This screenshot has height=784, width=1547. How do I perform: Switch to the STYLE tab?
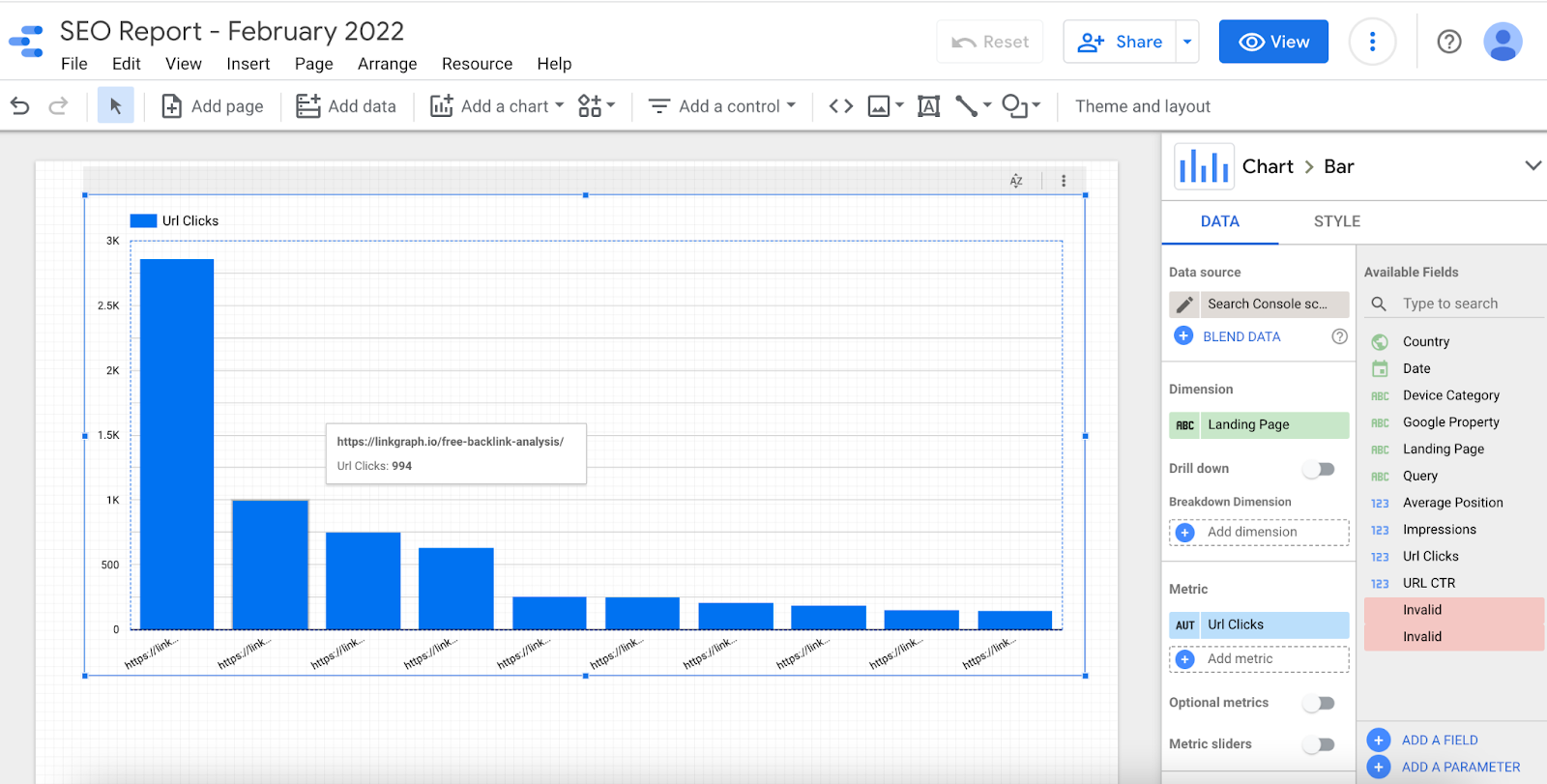(1337, 221)
